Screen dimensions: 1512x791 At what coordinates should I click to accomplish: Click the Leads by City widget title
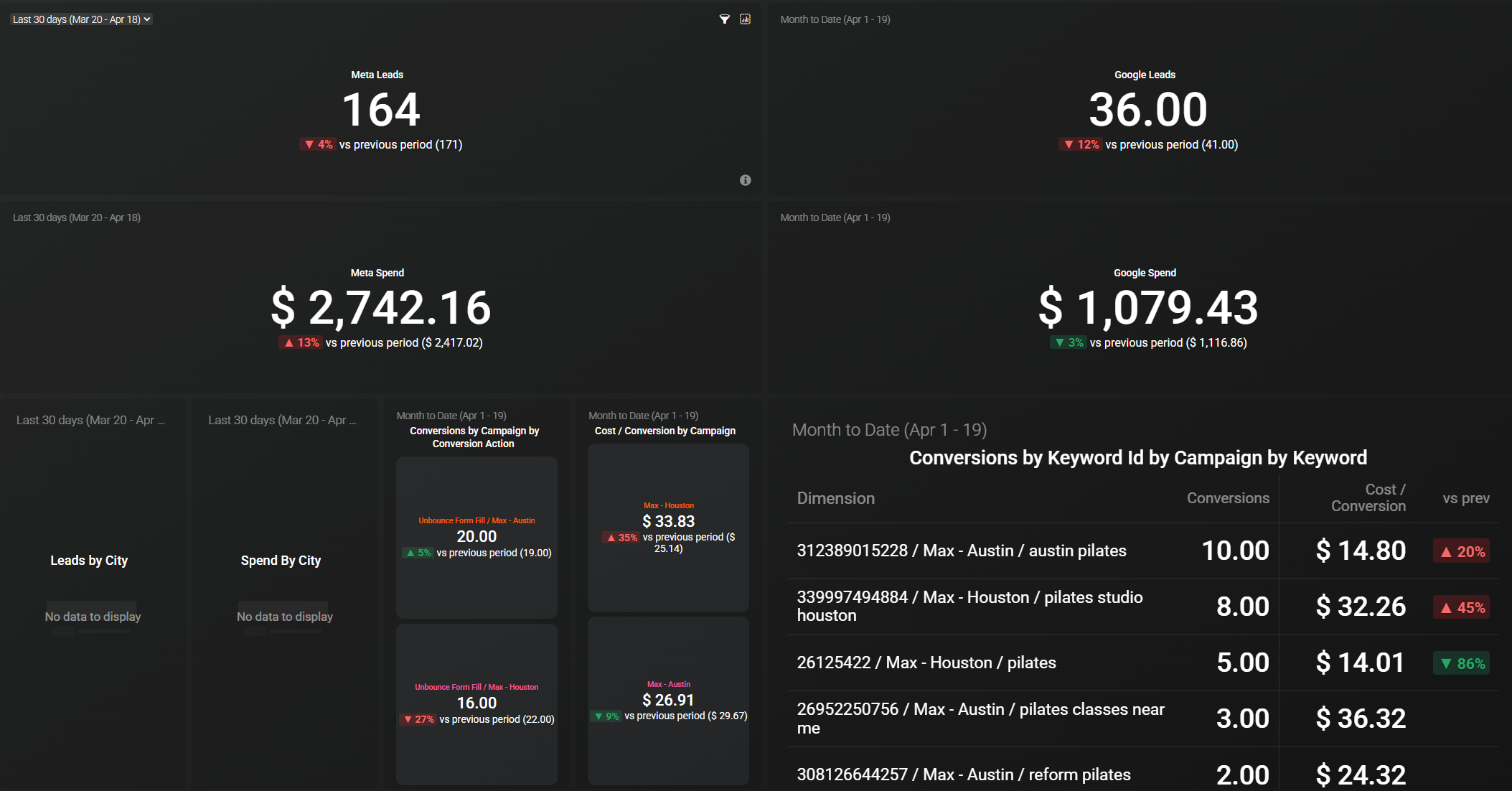click(x=89, y=561)
